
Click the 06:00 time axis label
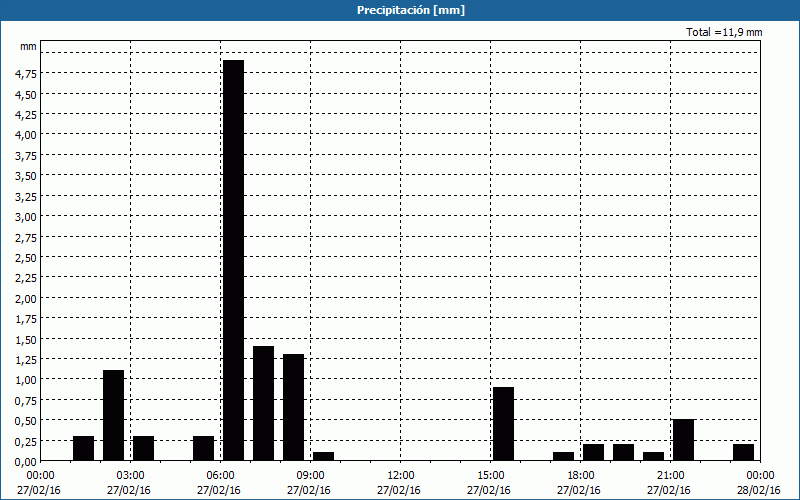pyautogui.click(x=220, y=476)
